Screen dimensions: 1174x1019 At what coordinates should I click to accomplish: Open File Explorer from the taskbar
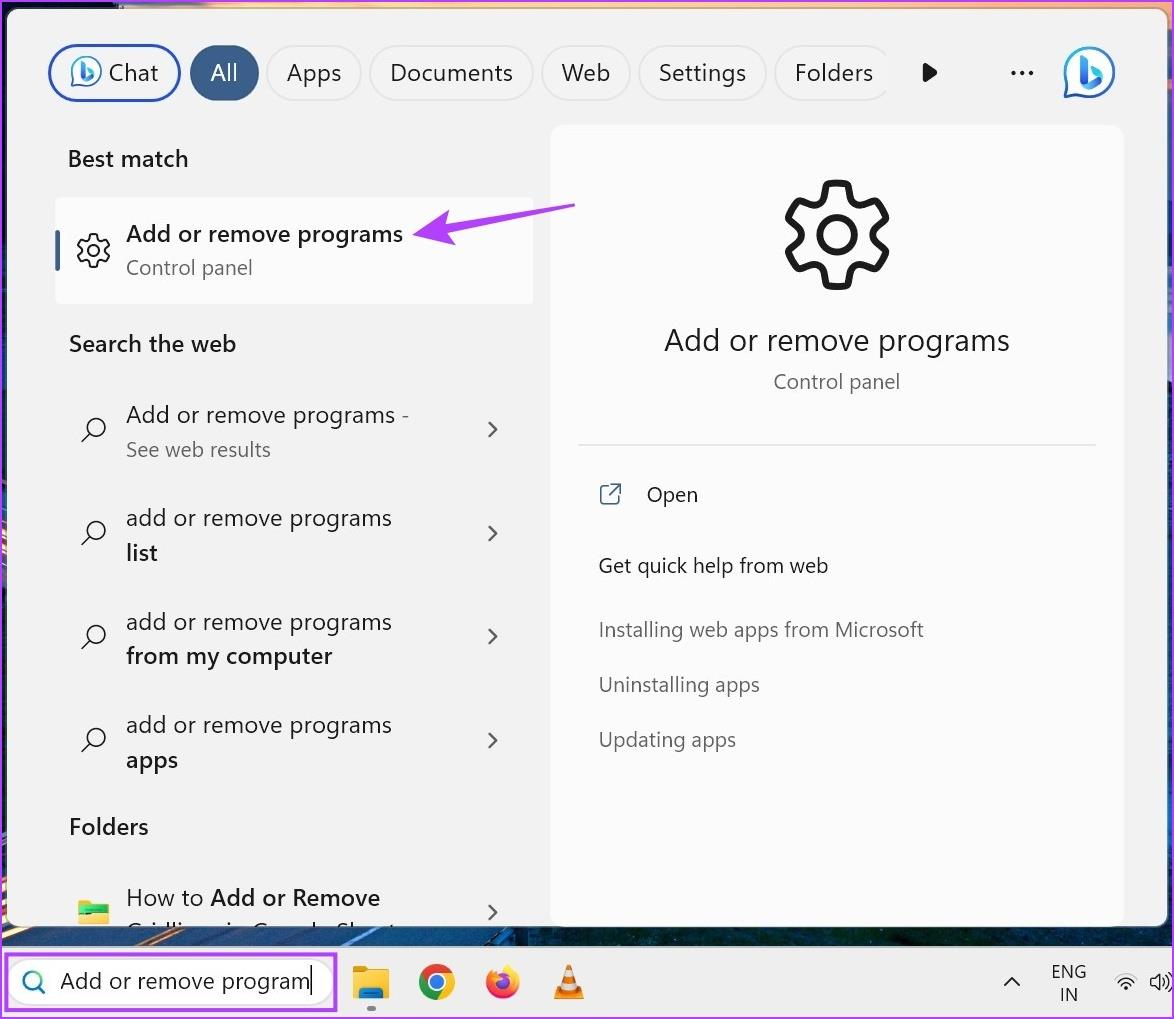click(x=371, y=982)
